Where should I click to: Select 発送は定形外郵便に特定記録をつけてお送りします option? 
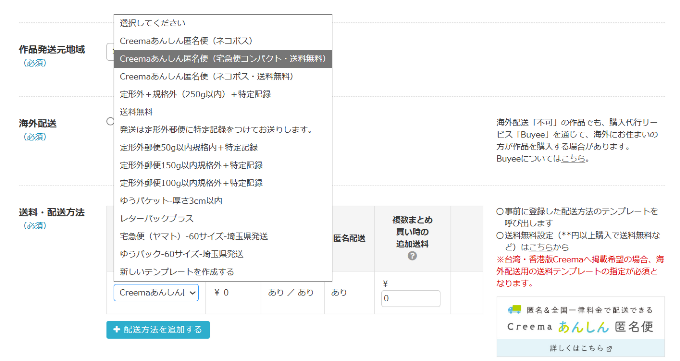tap(223, 130)
